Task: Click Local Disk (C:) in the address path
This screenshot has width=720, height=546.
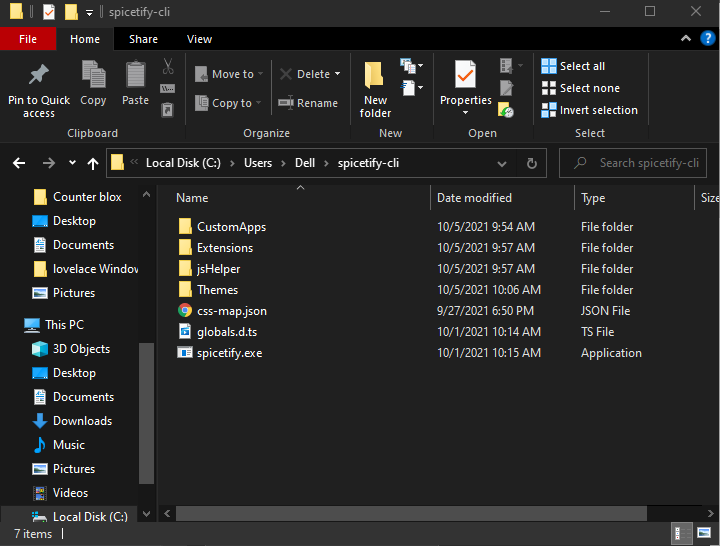Action: (x=183, y=163)
